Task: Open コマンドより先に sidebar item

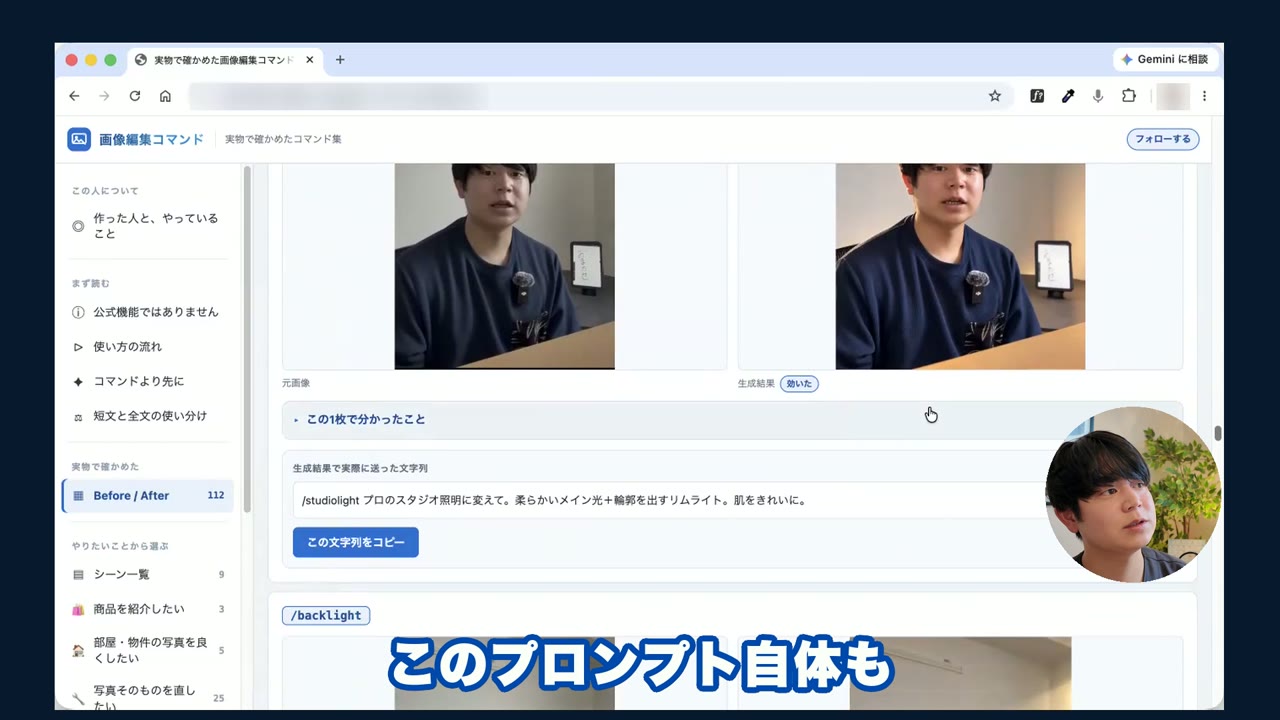Action: coord(146,382)
